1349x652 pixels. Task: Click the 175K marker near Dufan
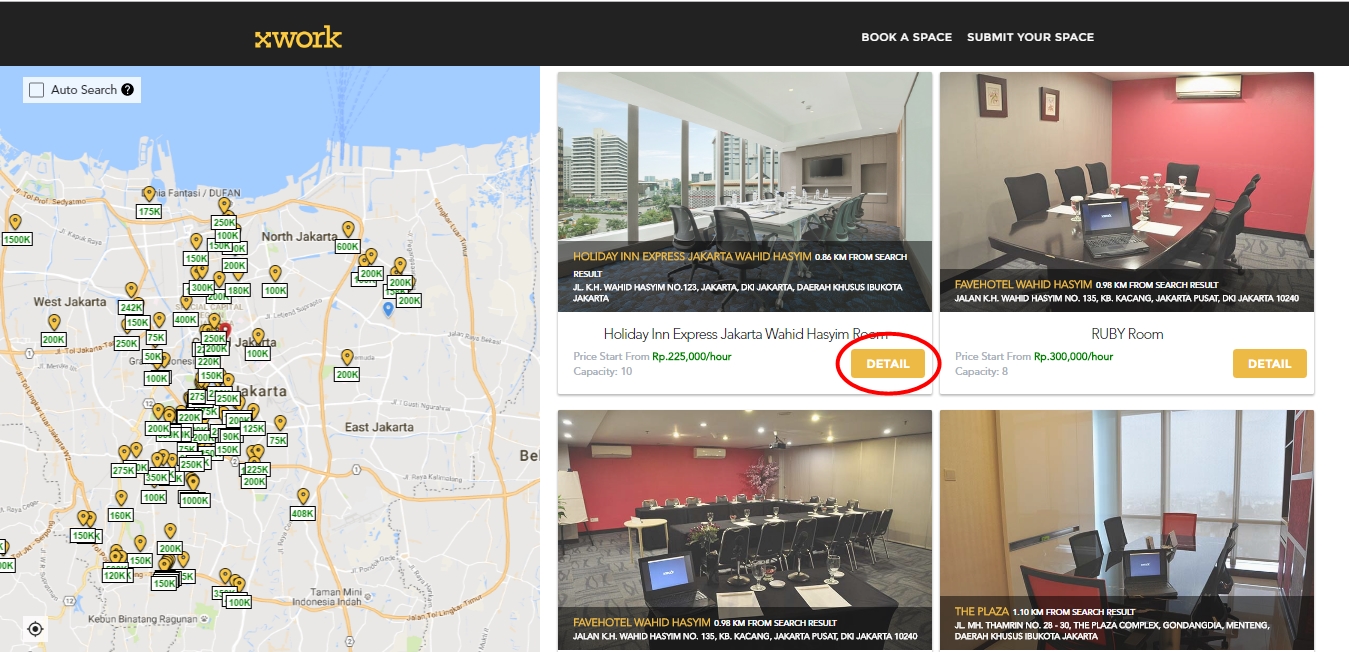tap(149, 211)
